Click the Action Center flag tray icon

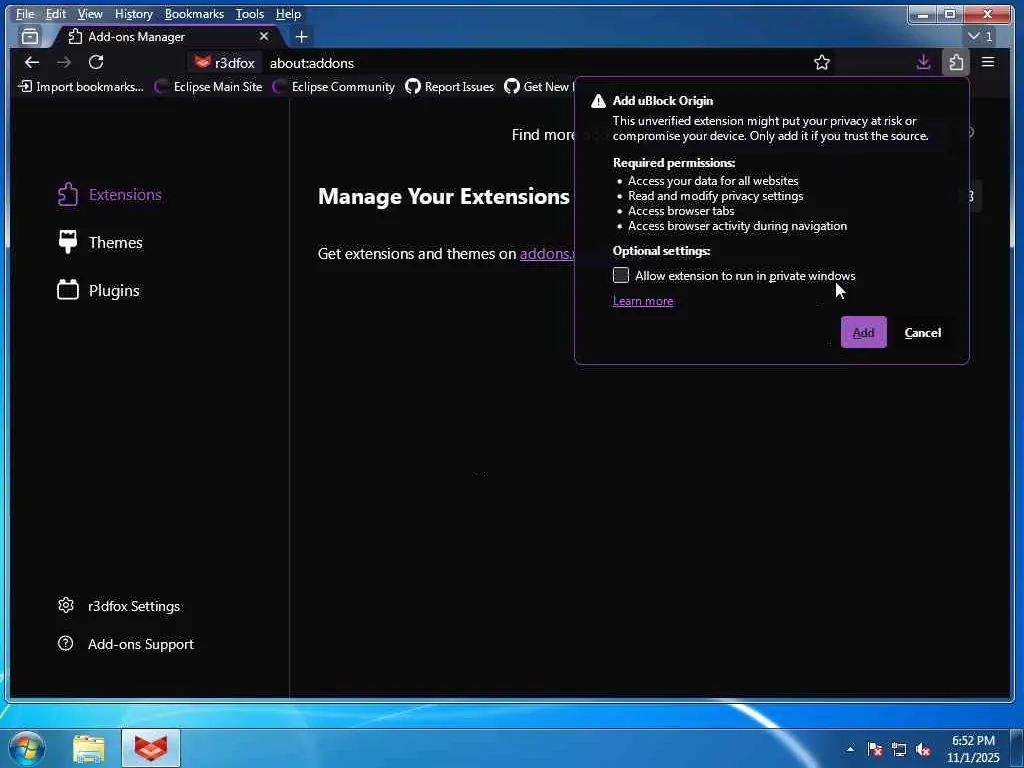(x=874, y=749)
